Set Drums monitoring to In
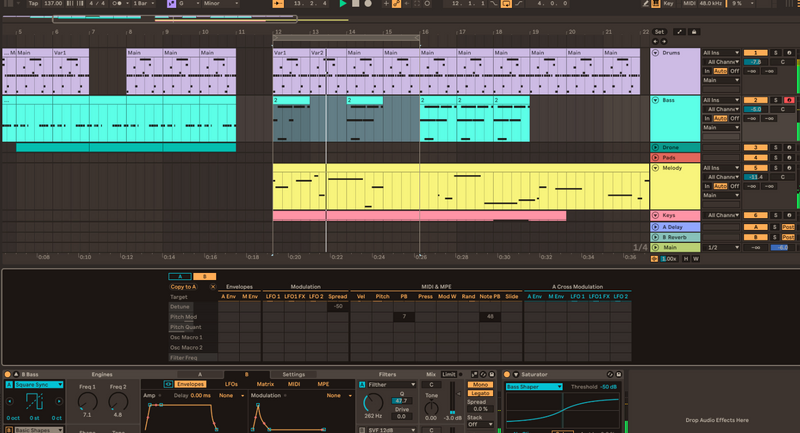Screen dimensions: 800x433 tap(707, 71)
